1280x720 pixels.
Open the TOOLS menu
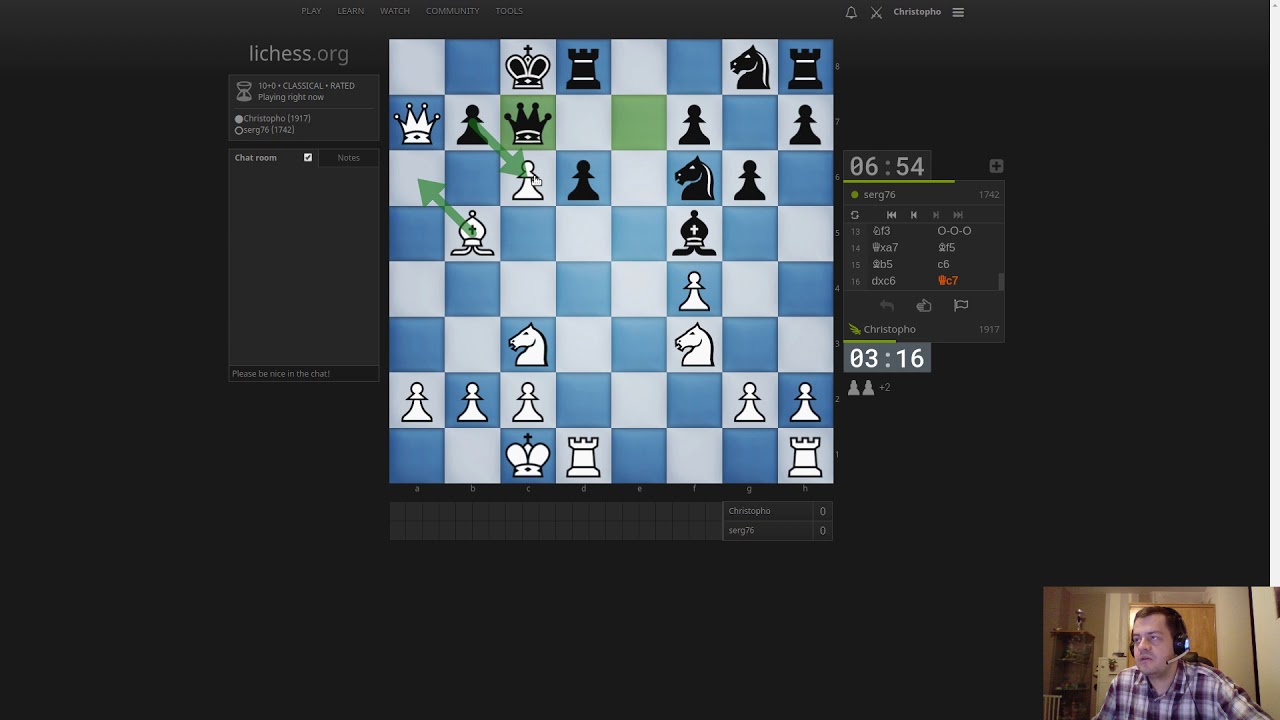(x=509, y=11)
